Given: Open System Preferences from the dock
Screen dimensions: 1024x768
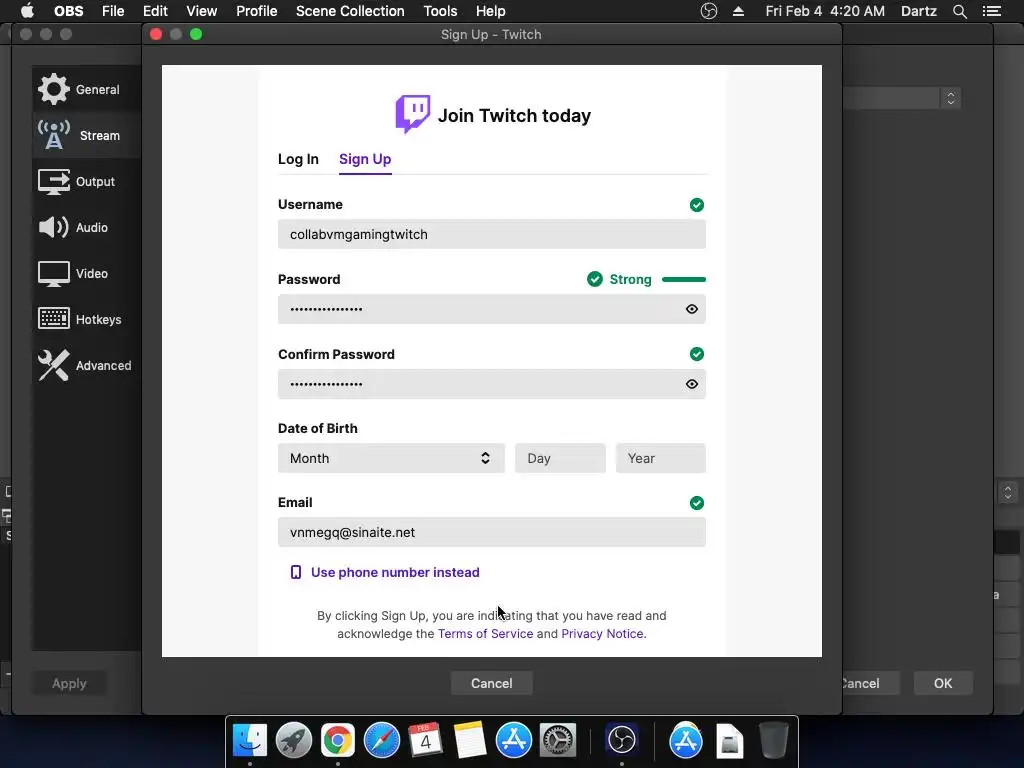Looking at the screenshot, I should coord(557,741).
